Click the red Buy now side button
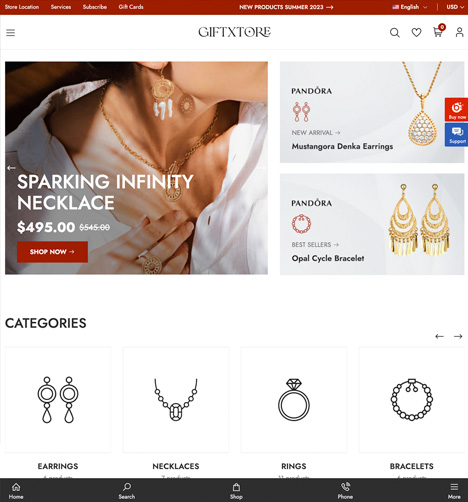The width and height of the screenshot is (468, 502). 456,110
